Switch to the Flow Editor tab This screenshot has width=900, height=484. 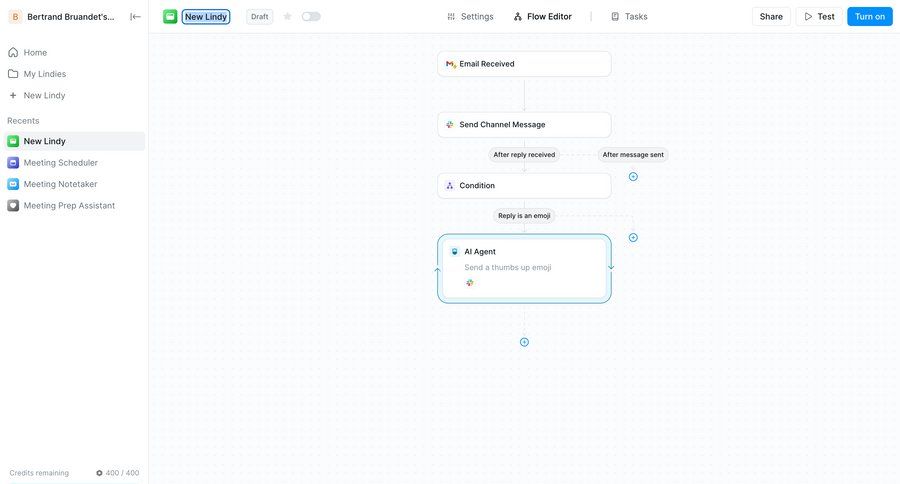[x=542, y=17]
